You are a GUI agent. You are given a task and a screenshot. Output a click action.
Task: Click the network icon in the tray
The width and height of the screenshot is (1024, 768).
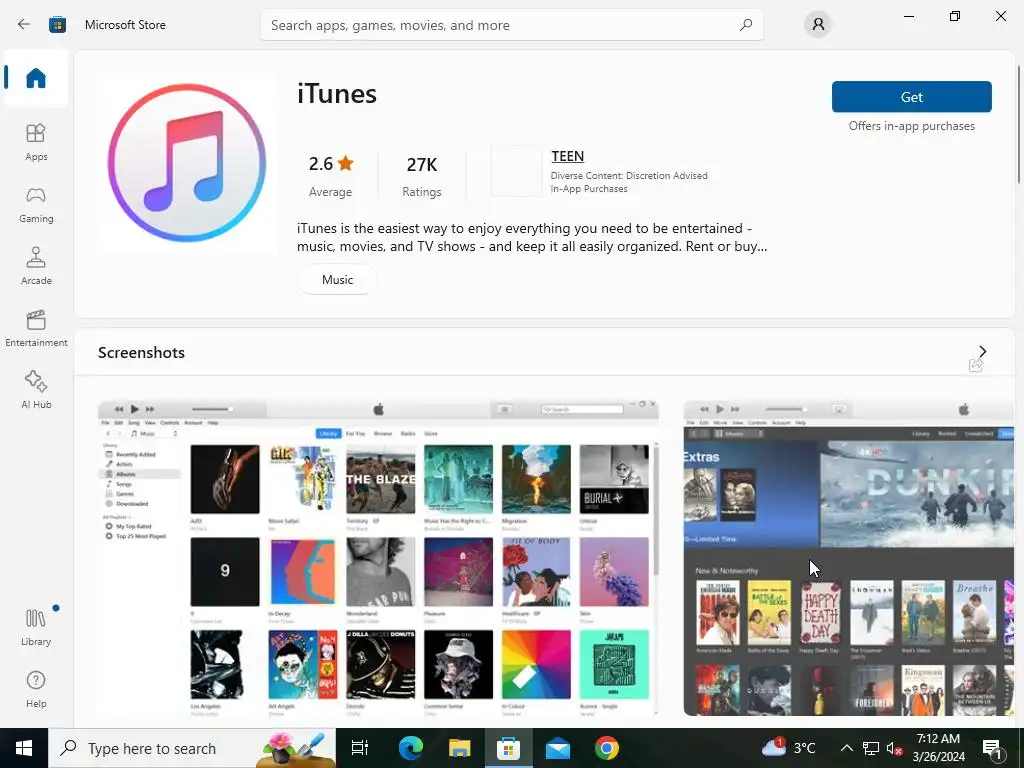(871, 748)
